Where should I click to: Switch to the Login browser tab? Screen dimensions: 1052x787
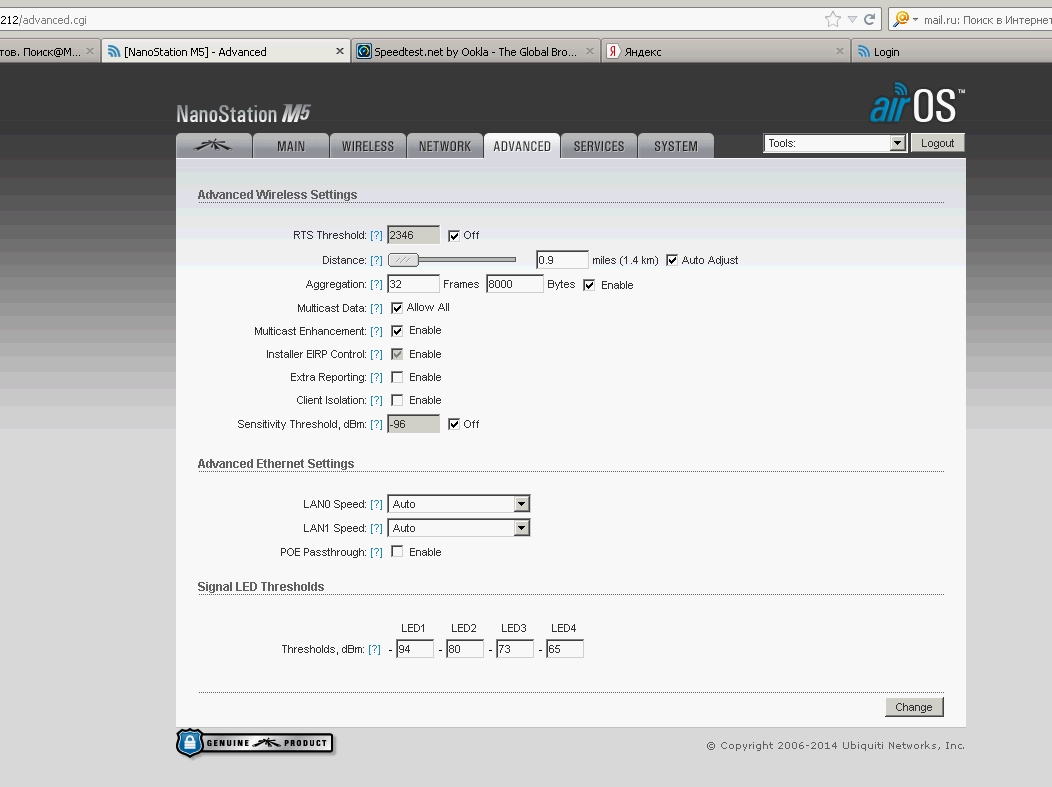coord(953,52)
